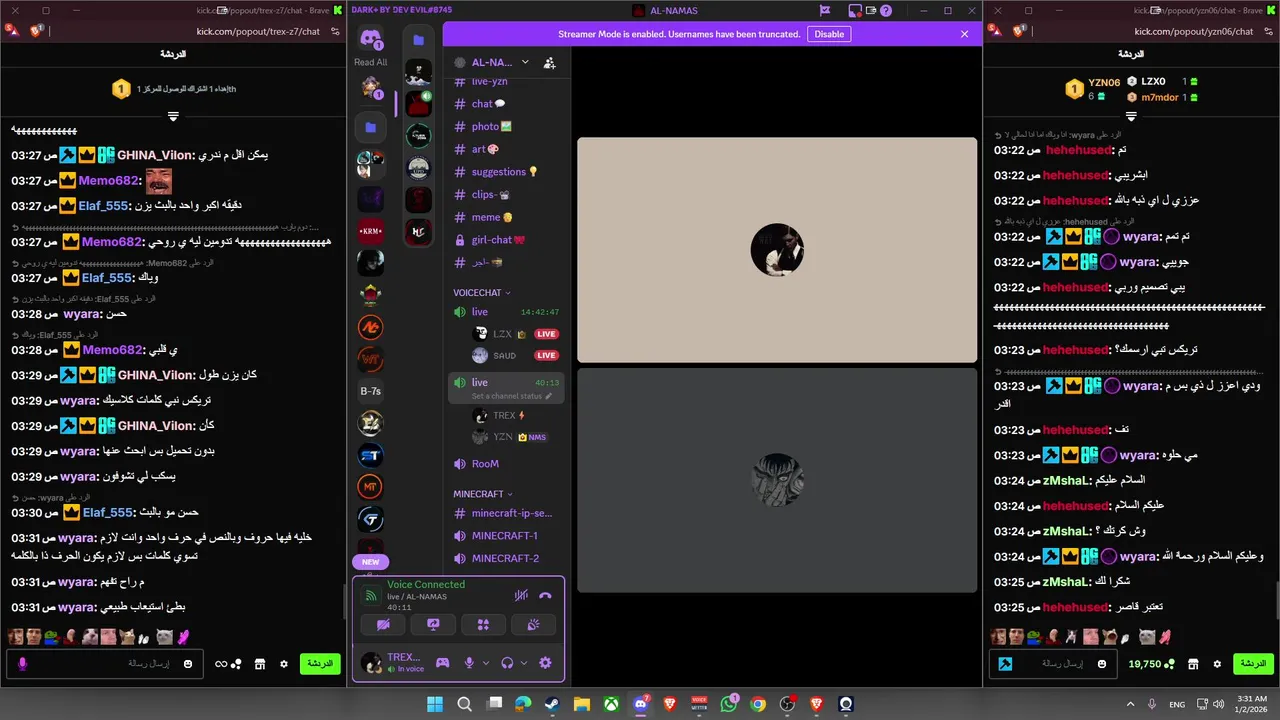Open the KRM server icon
The image size is (1280, 720).
click(371, 231)
